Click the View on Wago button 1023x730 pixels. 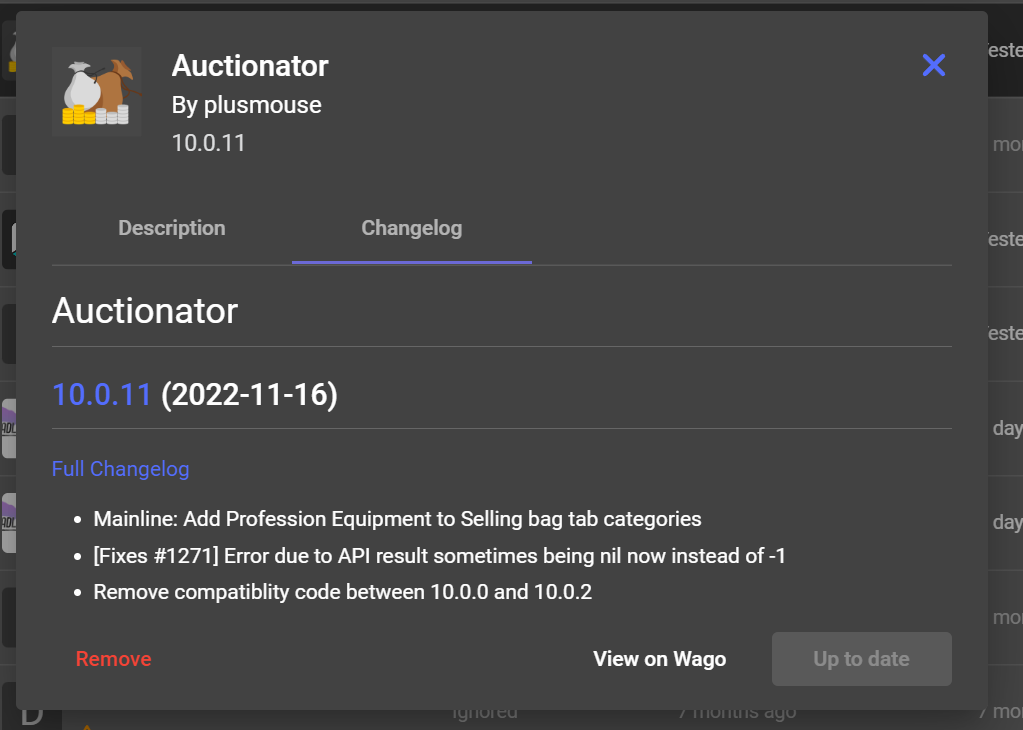pyautogui.click(x=659, y=658)
